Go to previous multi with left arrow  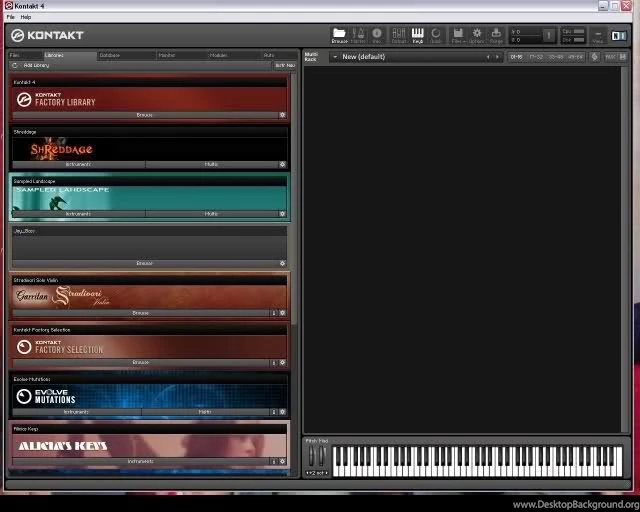coord(488,57)
